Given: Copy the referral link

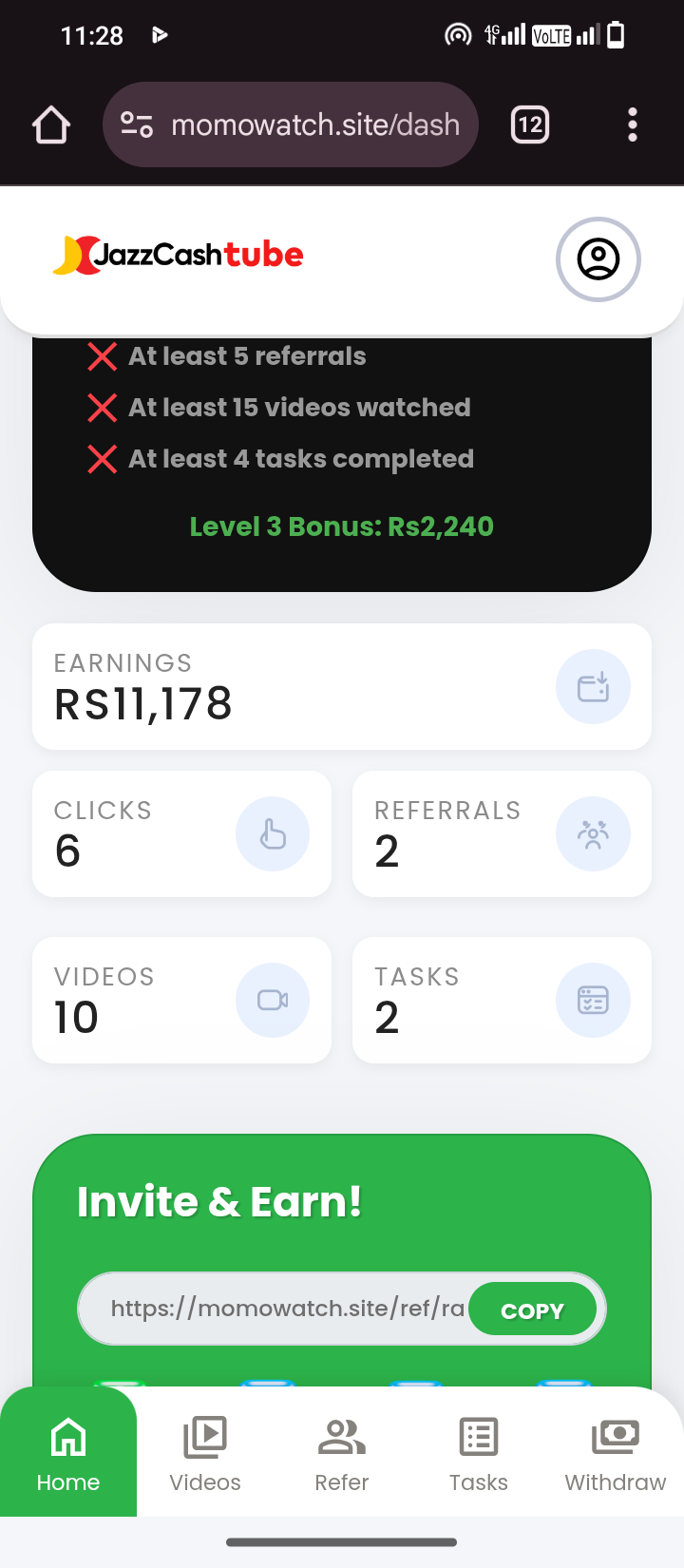Looking at the screenshot, I should (532, 1310).
